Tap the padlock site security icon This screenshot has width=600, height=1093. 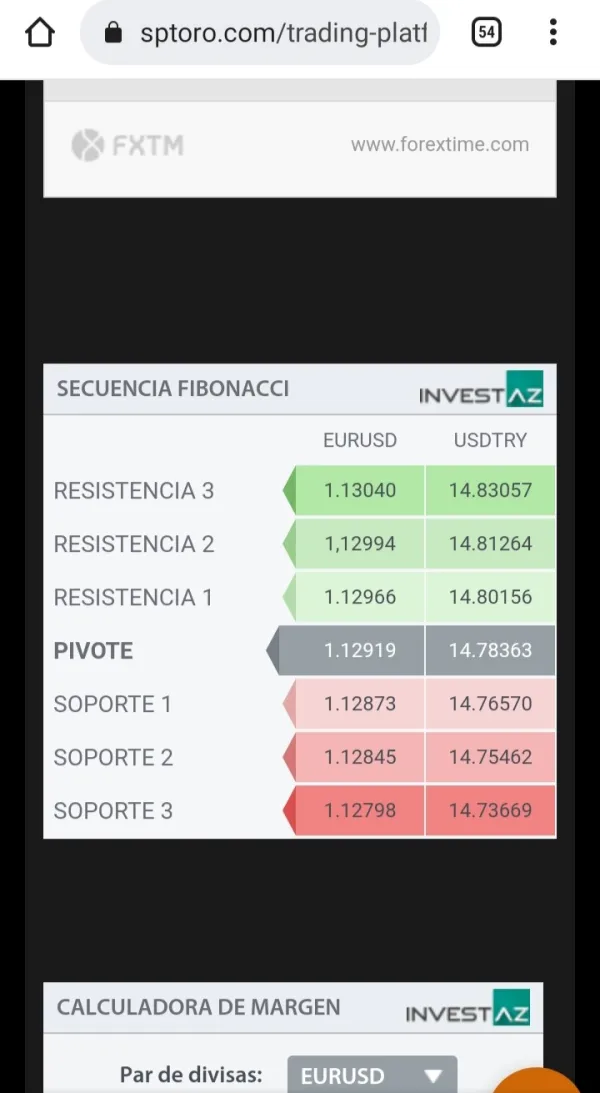[113, 33]
